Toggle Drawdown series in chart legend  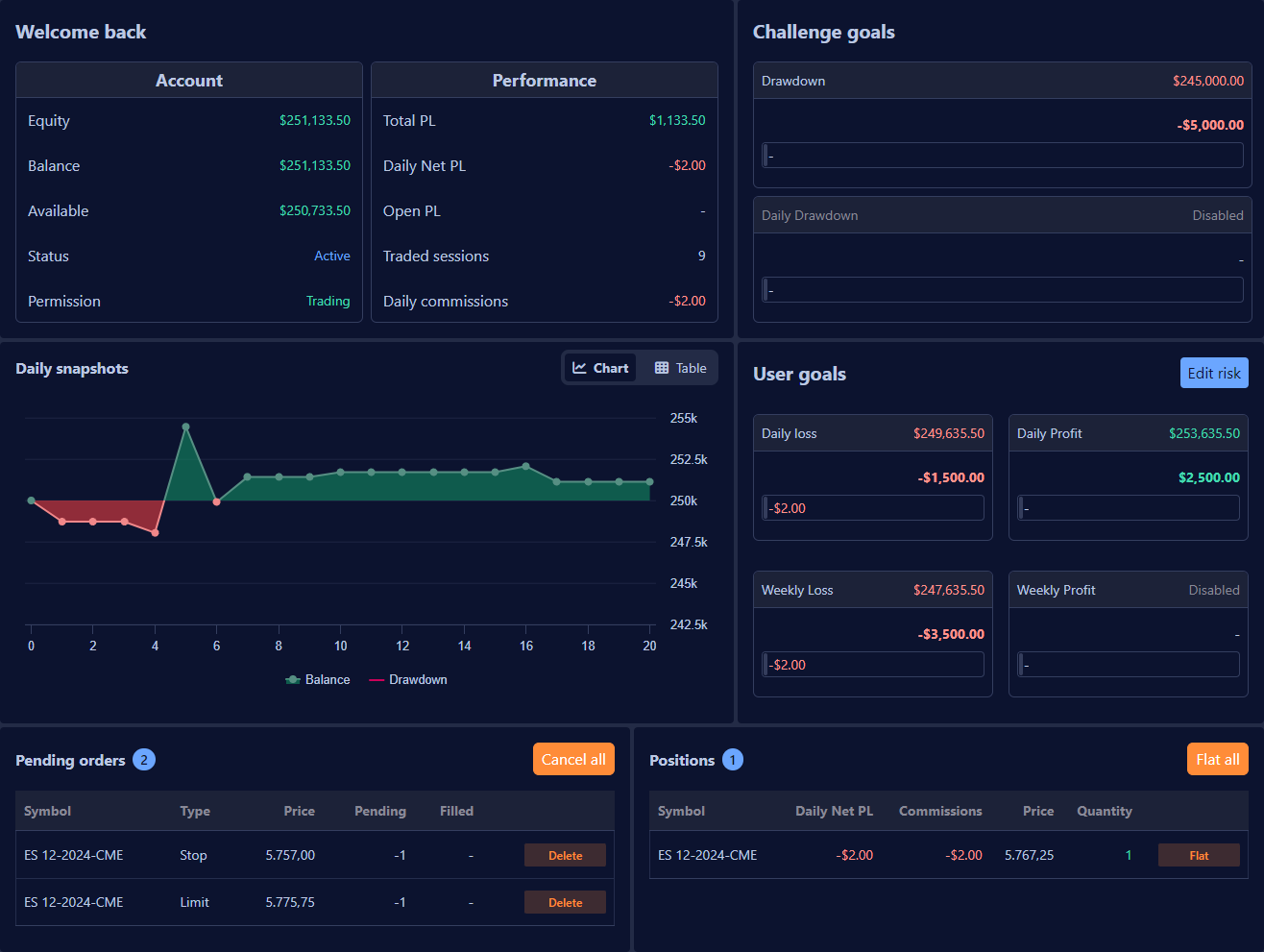click(408, 679)
